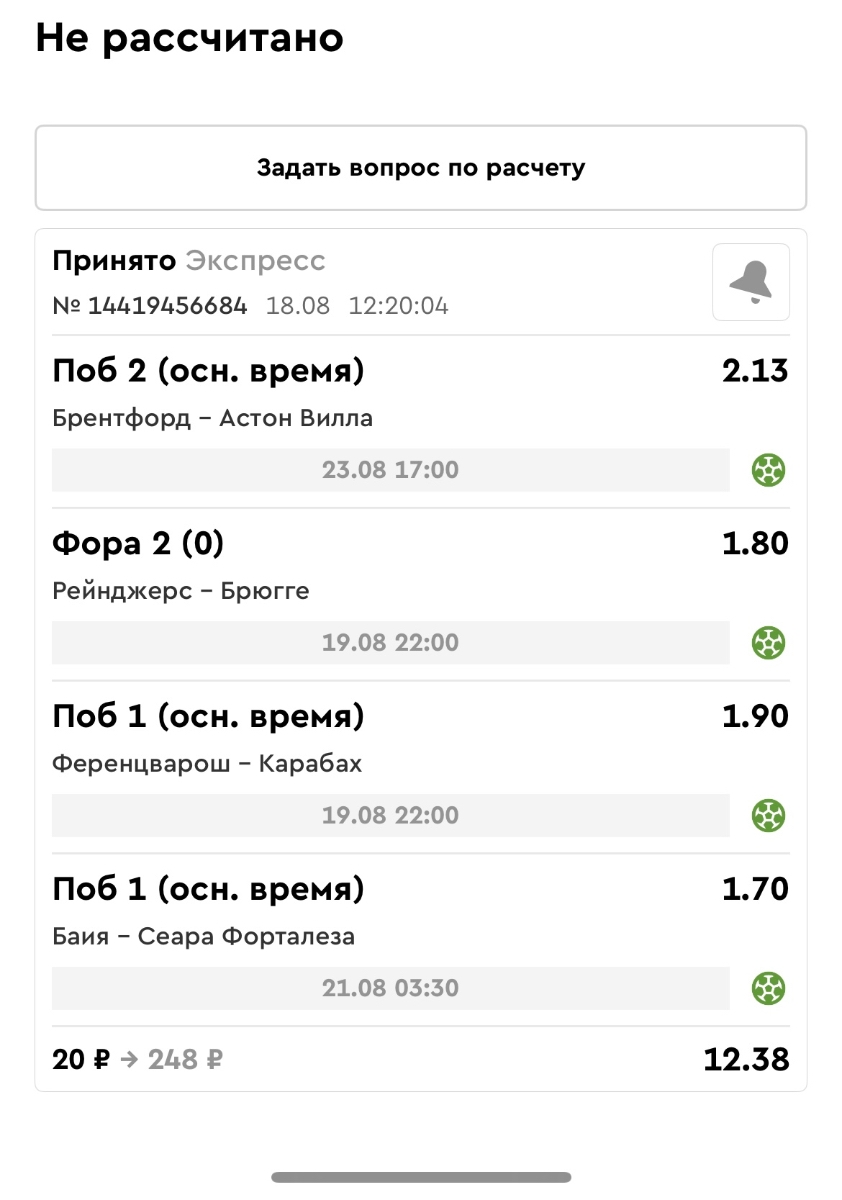Tap soccer ball icon for Баия – Сеара Форталеза
Image resolution: width=842 pixels, height=1200 pixels.
click(768, 989)
